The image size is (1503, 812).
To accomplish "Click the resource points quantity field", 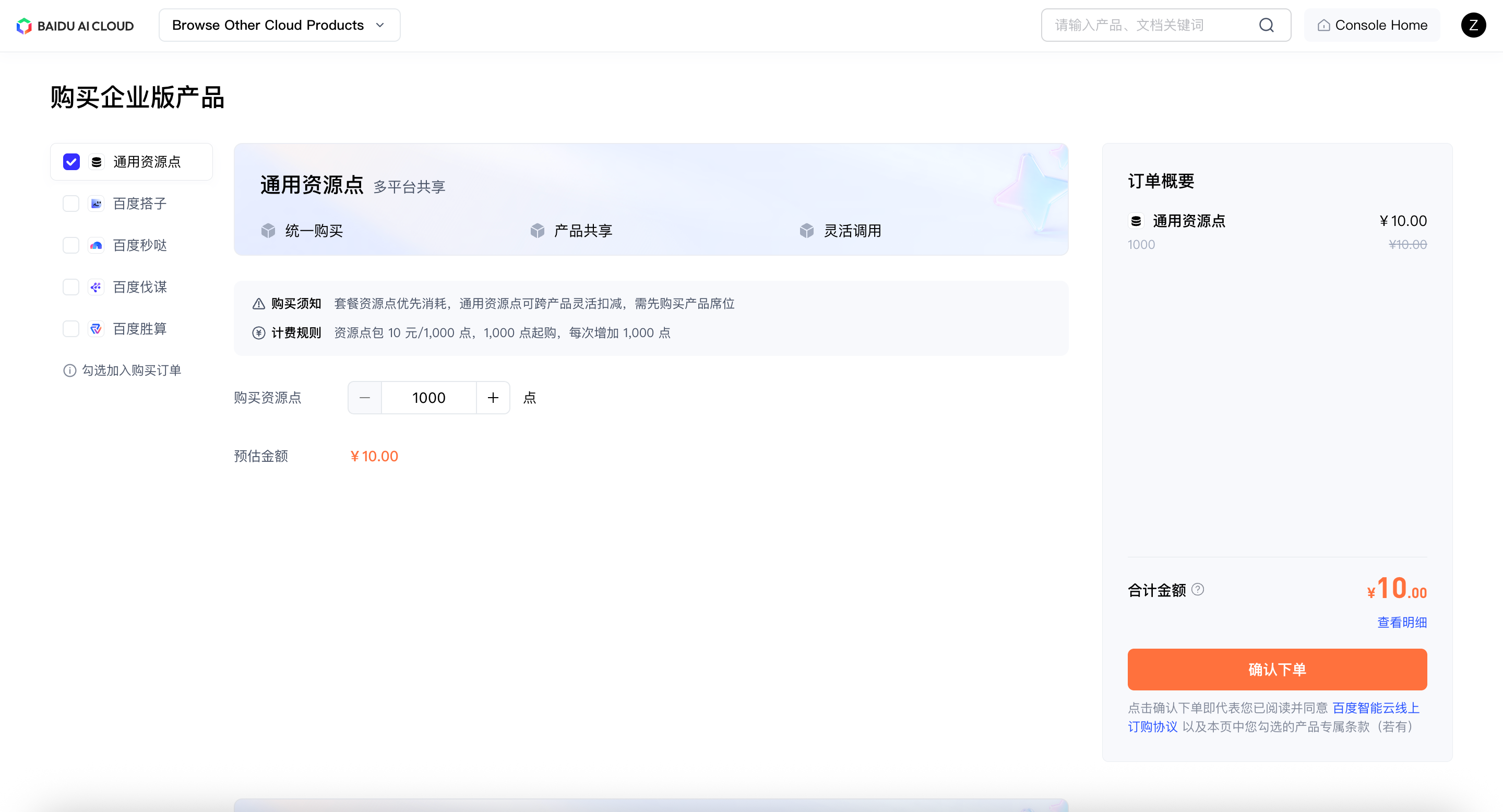I will 429,398.
